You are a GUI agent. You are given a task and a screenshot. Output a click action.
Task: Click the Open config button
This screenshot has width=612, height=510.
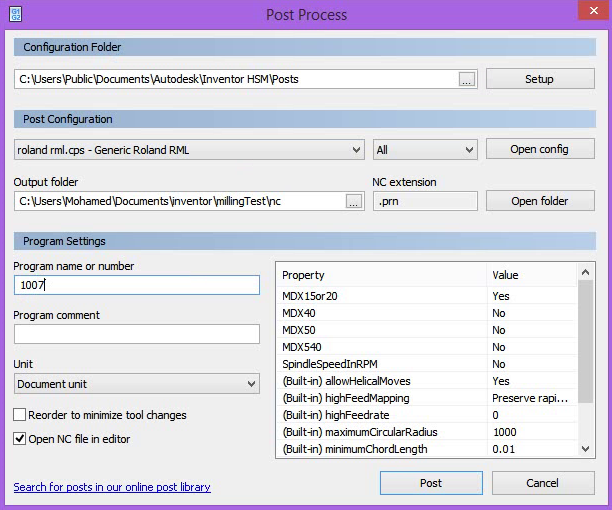point(540,149)
